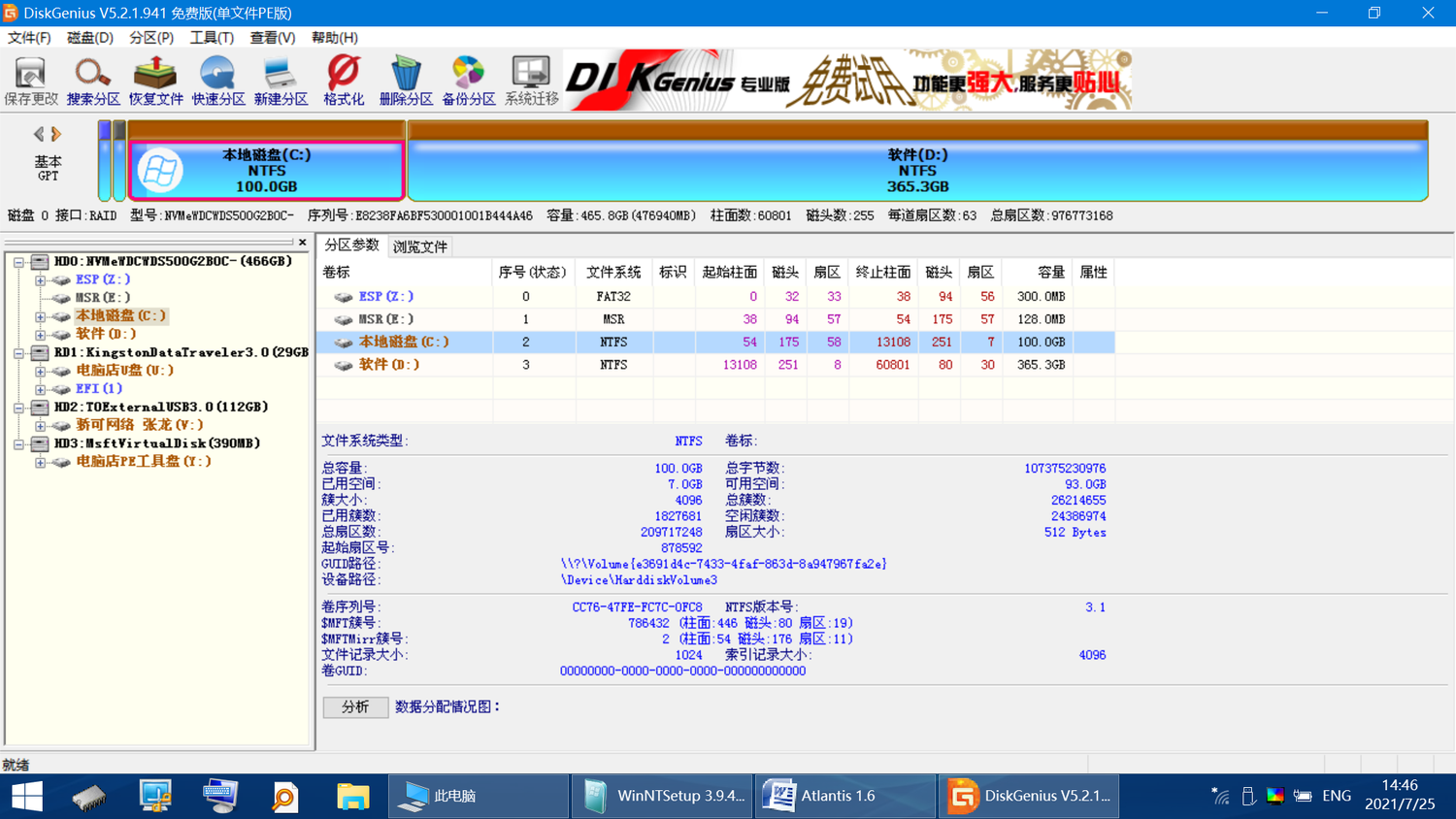Switch to the 分区参数 tab
The width and height of the screenshot is (1456, 819).
351,246
